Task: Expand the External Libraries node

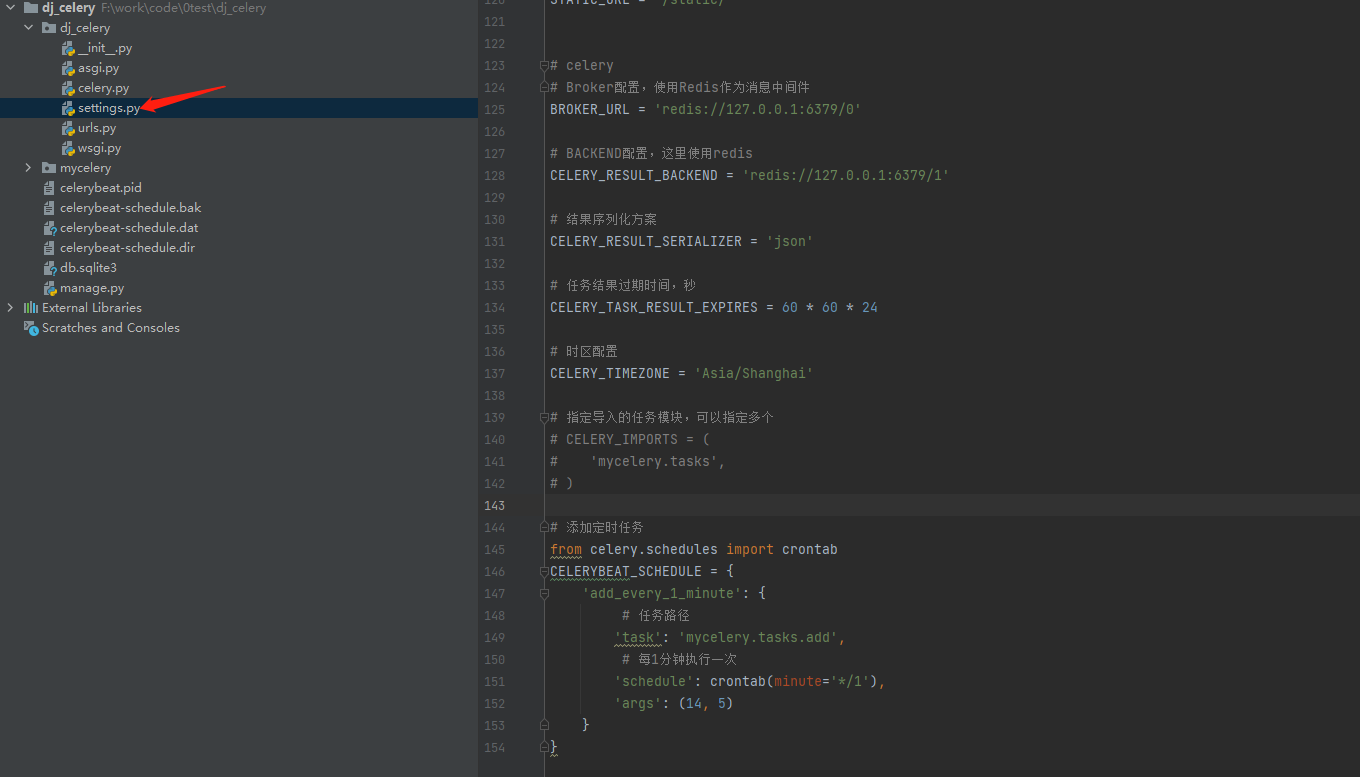Action: [x=11, y=308]
